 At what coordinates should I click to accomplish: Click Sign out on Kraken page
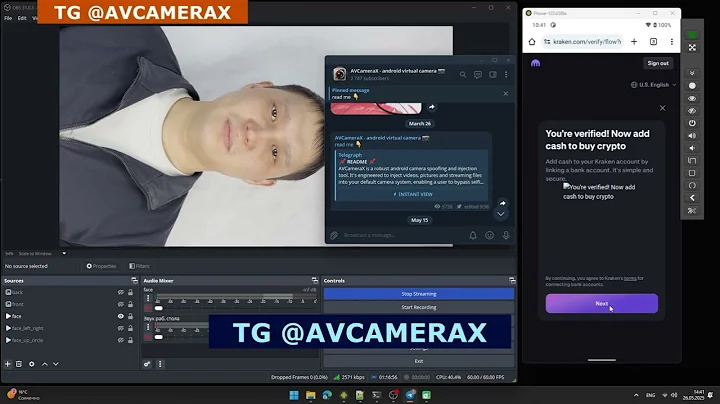[658, 63]
